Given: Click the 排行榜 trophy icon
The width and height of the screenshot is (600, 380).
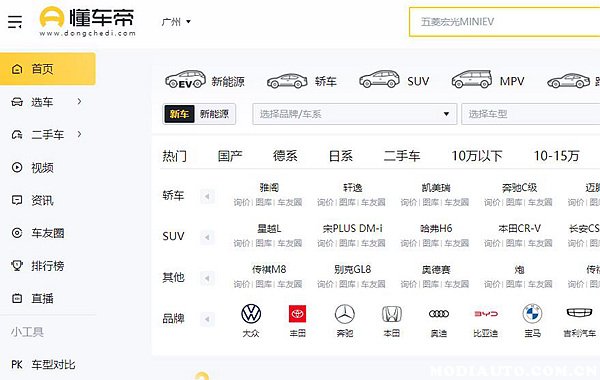Looking at the screenshot, I should (17, 265).
